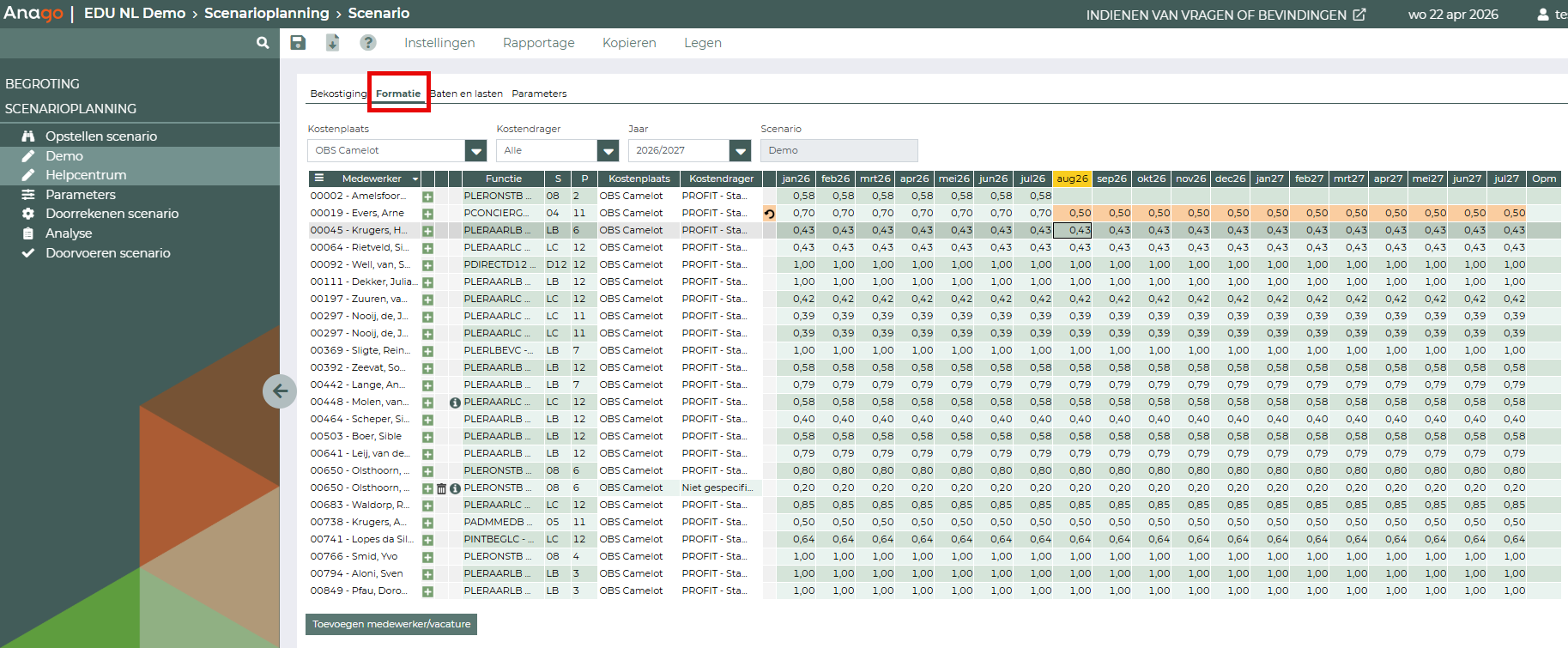Click Toevoegen medewerker/vacature button

click(391, 624)
